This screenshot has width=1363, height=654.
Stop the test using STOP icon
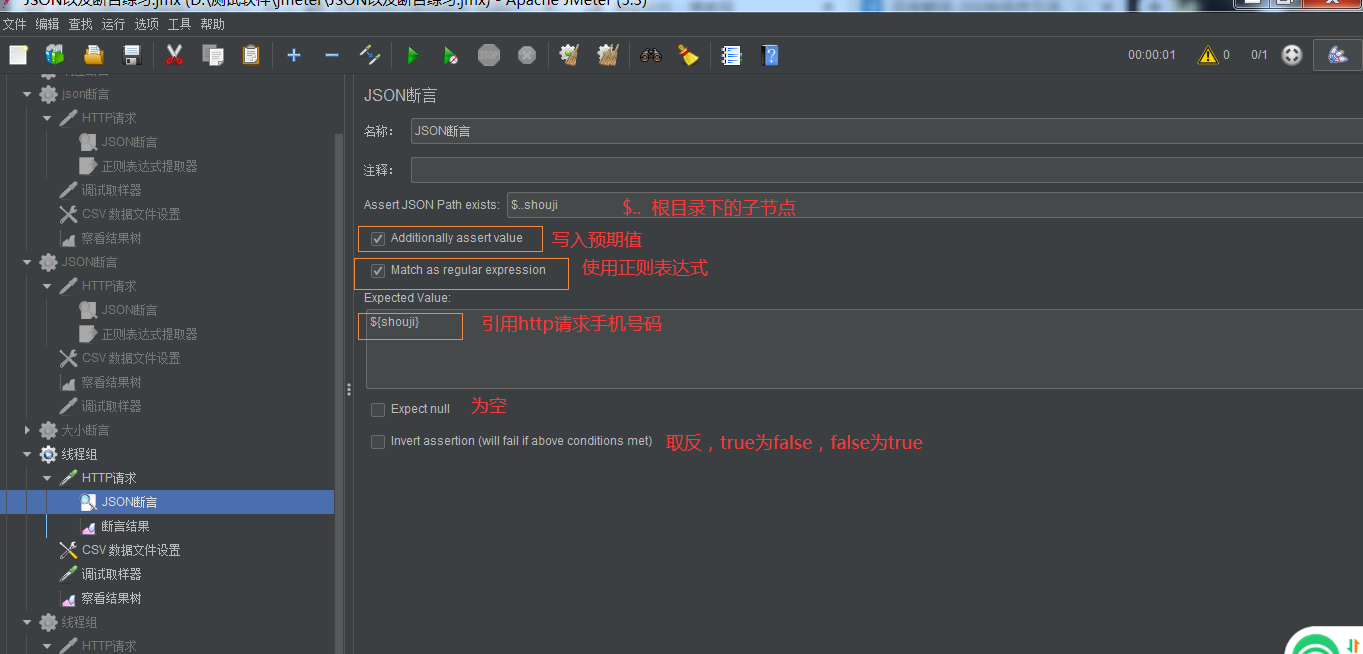pyautogui.click(x=489, y=55)
